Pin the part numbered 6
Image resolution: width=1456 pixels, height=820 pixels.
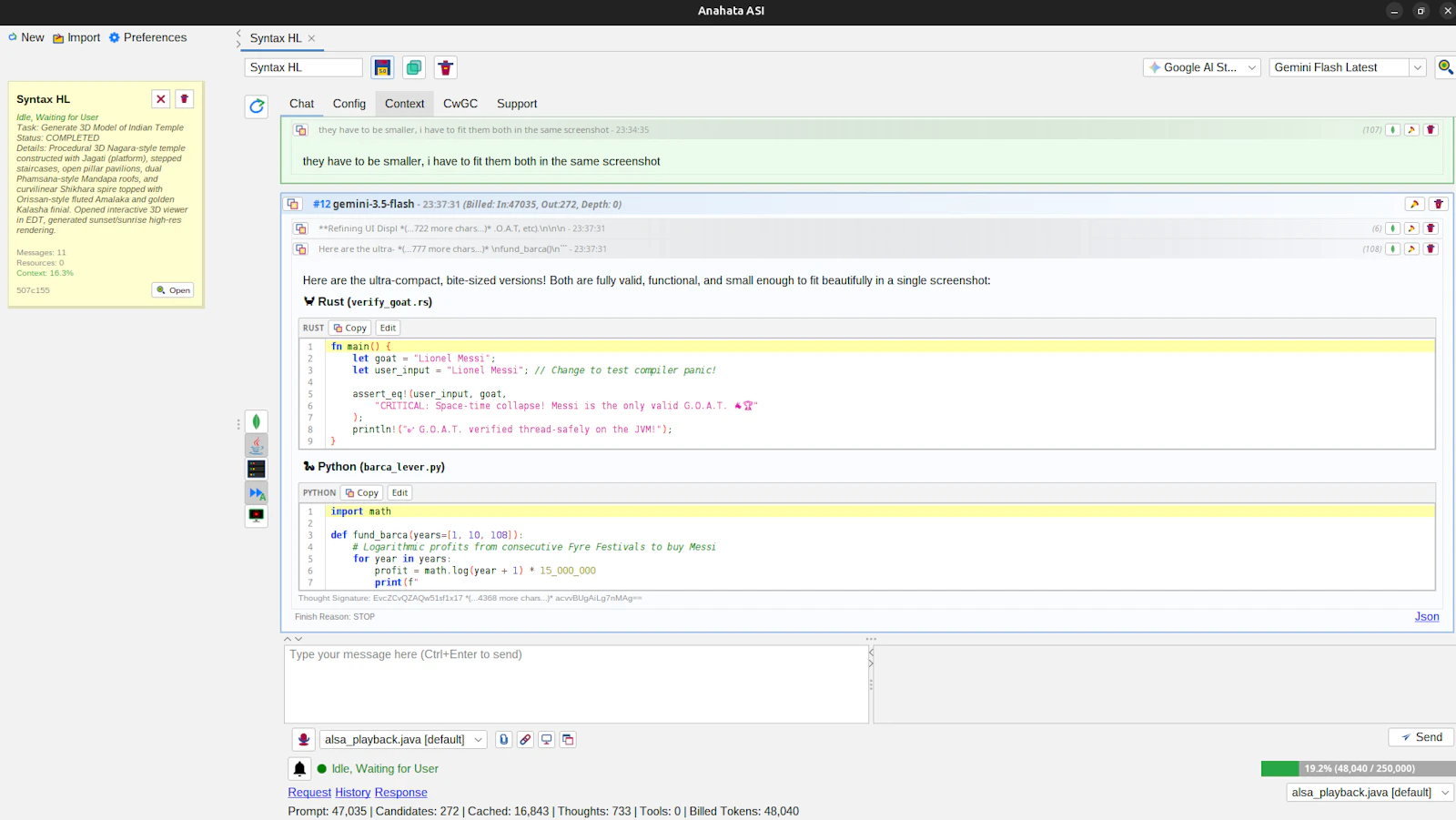[x=1411, y=228]
